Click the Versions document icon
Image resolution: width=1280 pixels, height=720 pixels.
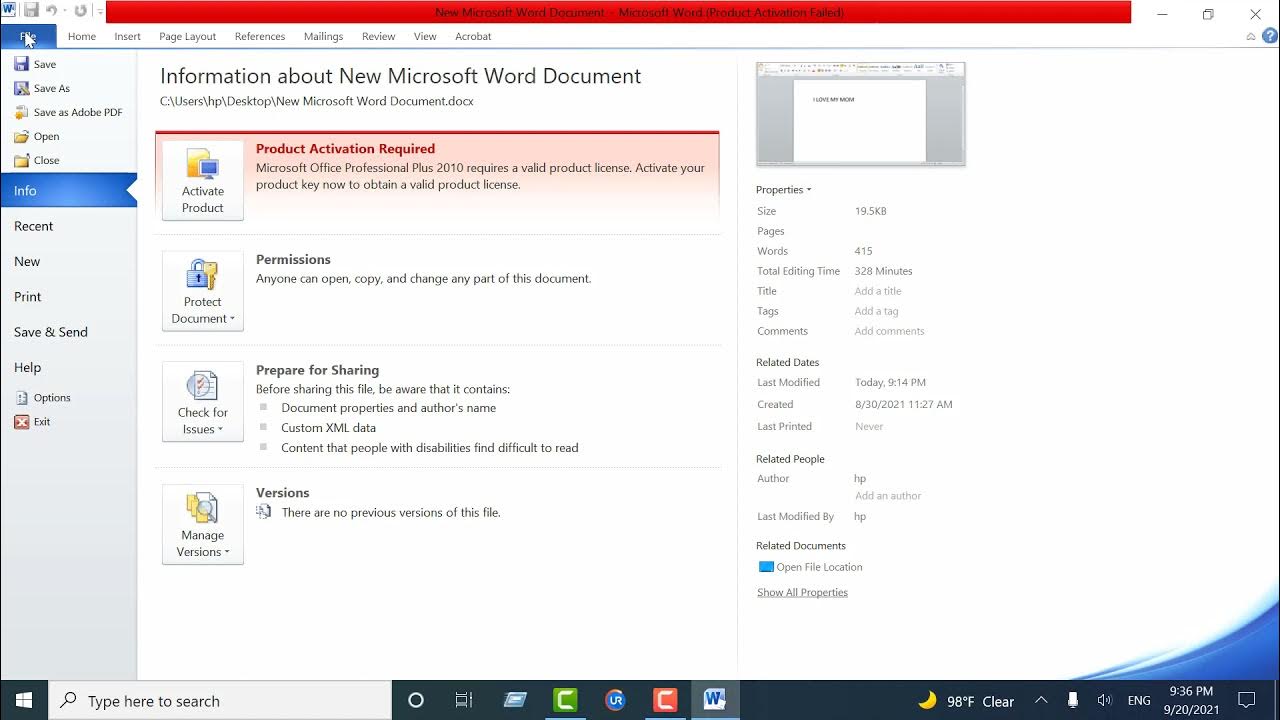(264, 511)
